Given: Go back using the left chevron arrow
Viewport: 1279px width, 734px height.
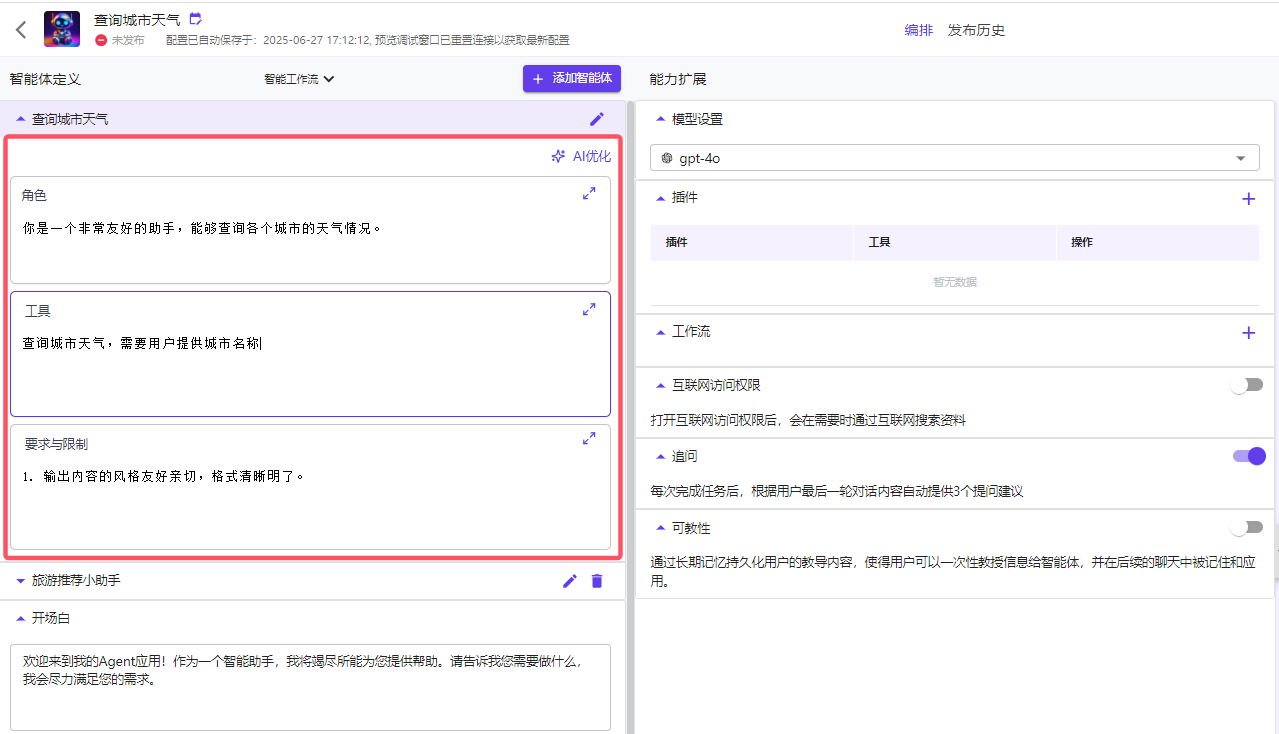Looking at the screenshot, I should point(21,29).
